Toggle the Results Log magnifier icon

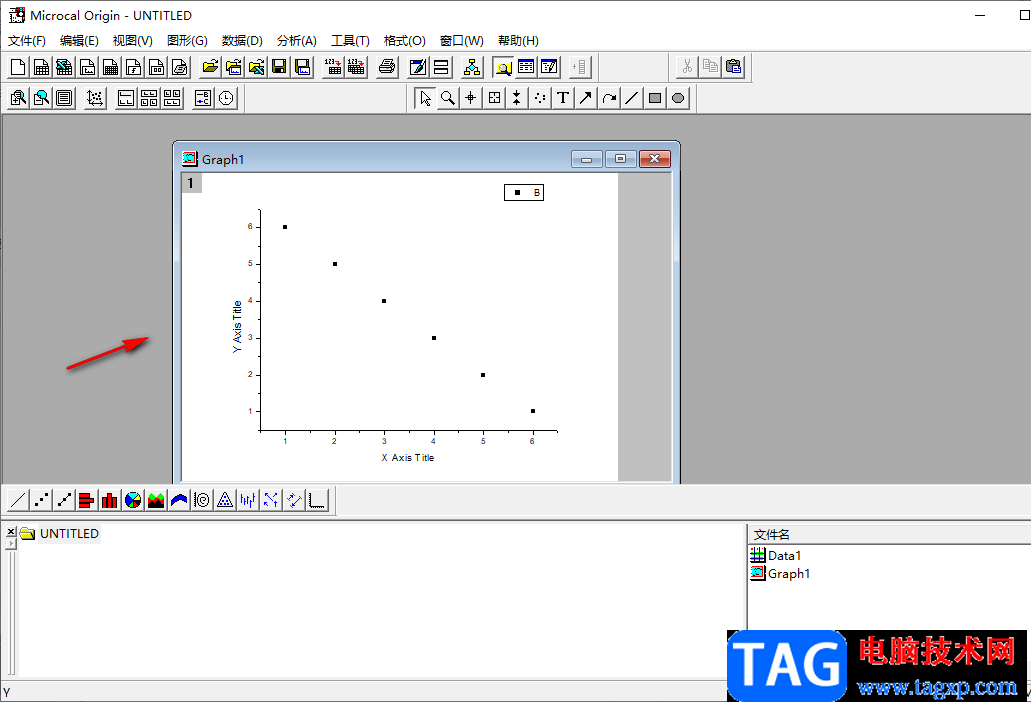pos(503,67)
